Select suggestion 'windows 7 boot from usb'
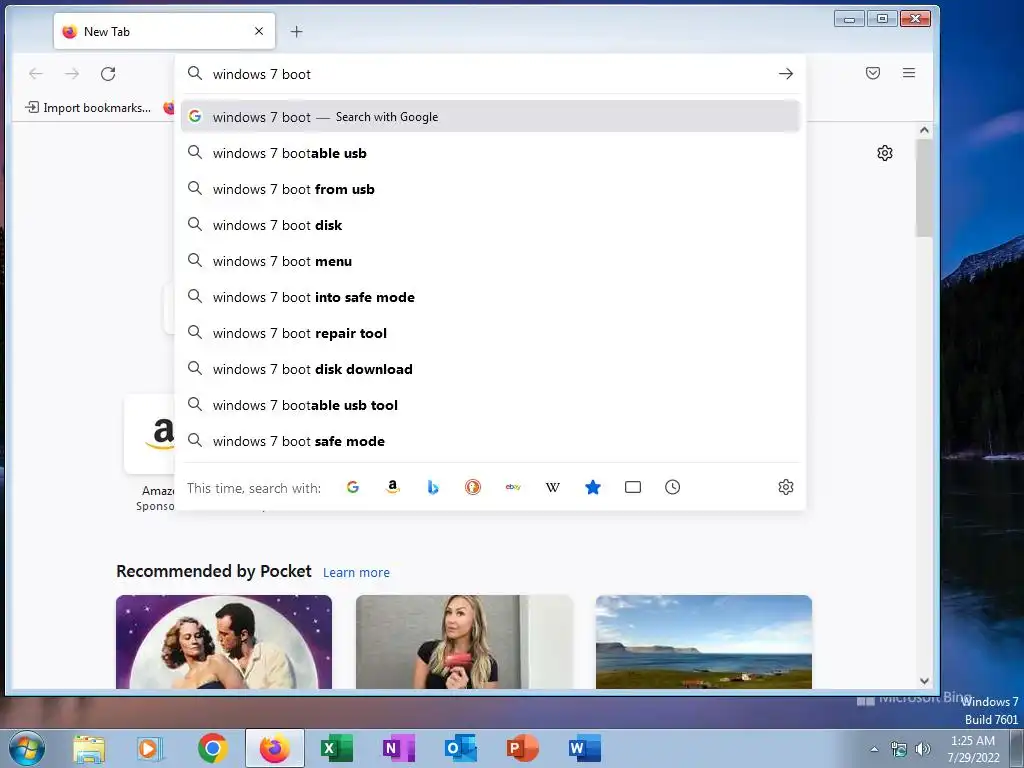The height and width of the screenshot is (768, 1024). [x=490, y=189]
